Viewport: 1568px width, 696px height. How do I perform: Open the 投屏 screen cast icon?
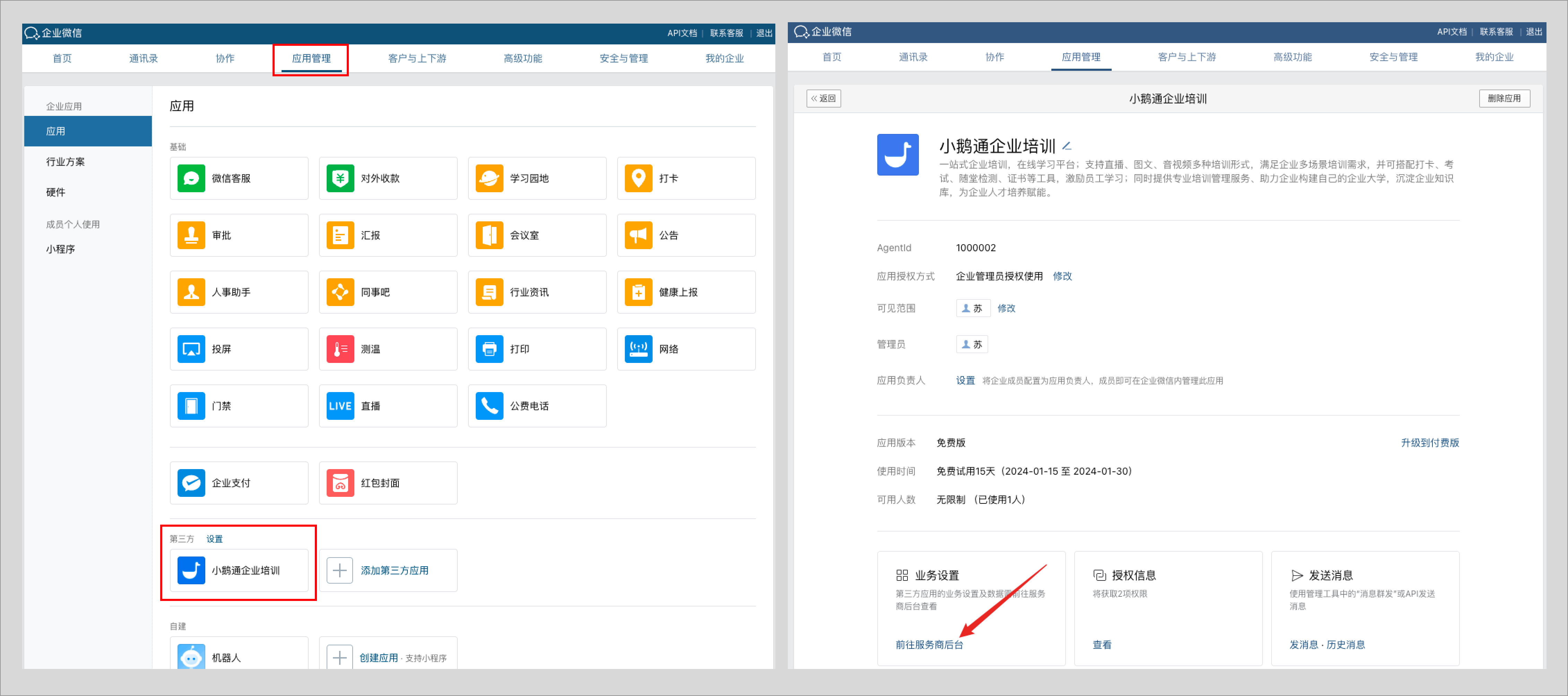[x=191, y=349]
